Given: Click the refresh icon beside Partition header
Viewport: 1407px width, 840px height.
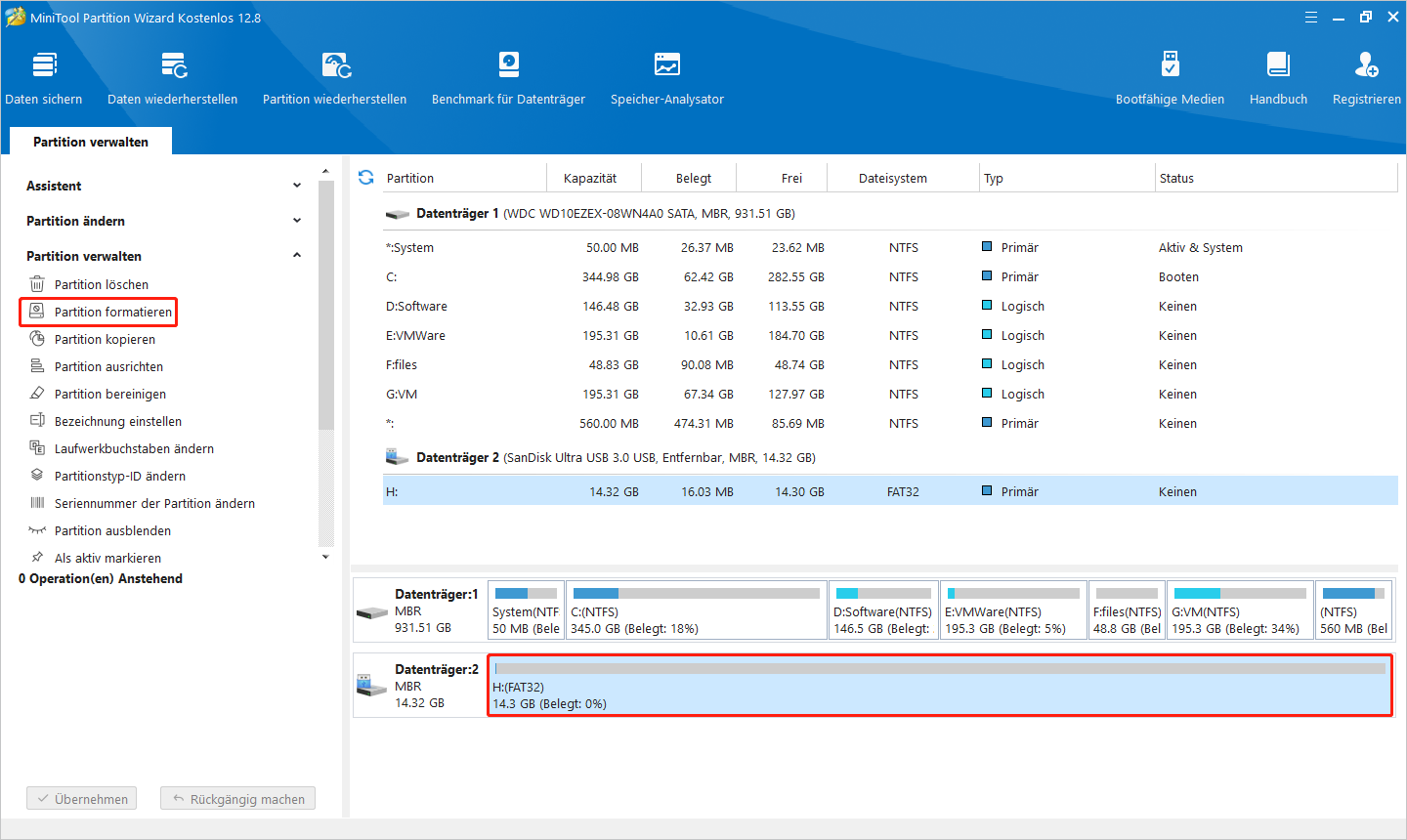Looking at the screenshot, I should point(366,178).
